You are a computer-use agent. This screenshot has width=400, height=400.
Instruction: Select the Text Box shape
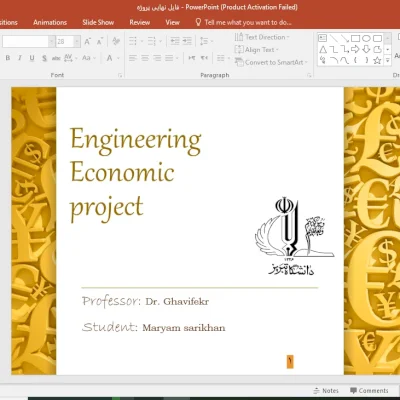tap(322, 38)
